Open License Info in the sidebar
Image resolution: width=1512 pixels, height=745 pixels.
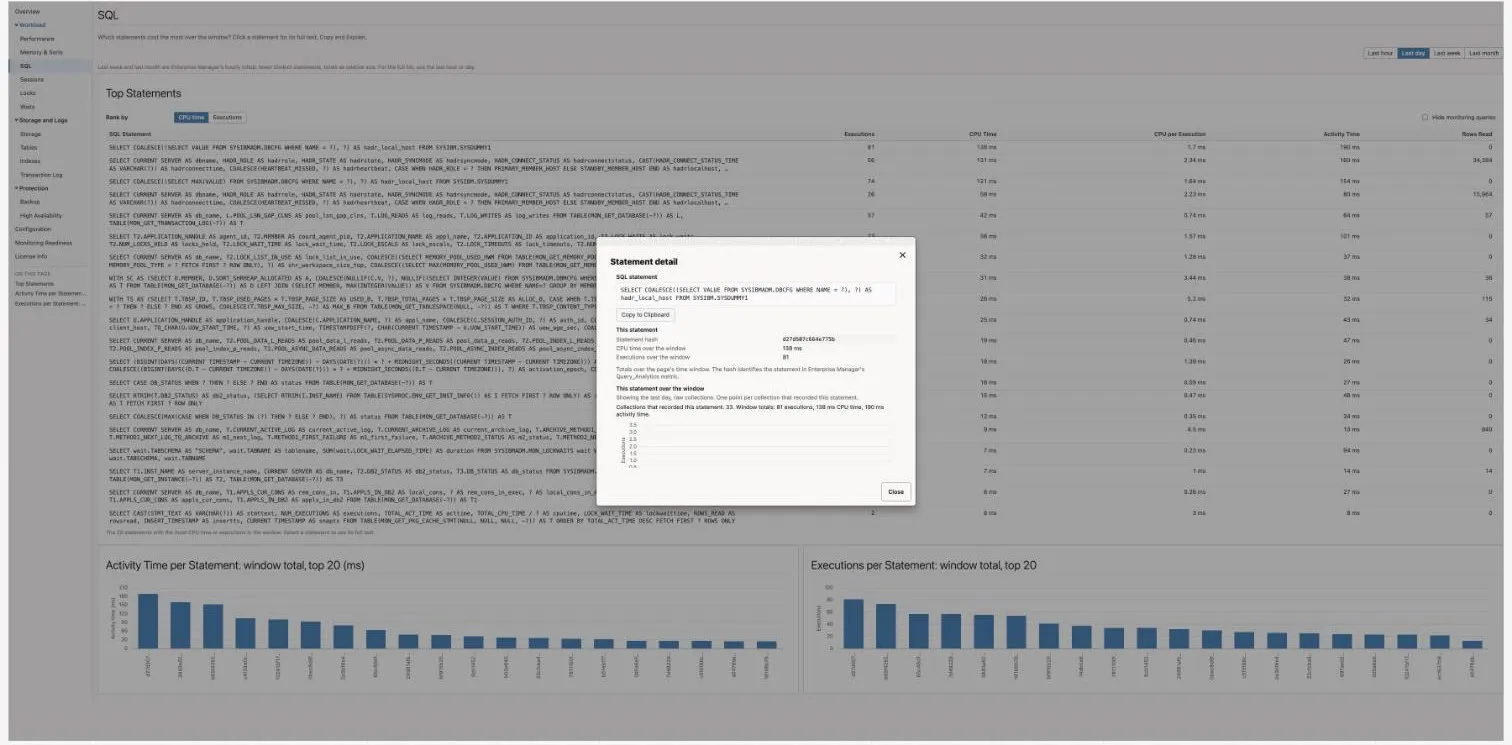pyautogui.click(x=29, y=256)
